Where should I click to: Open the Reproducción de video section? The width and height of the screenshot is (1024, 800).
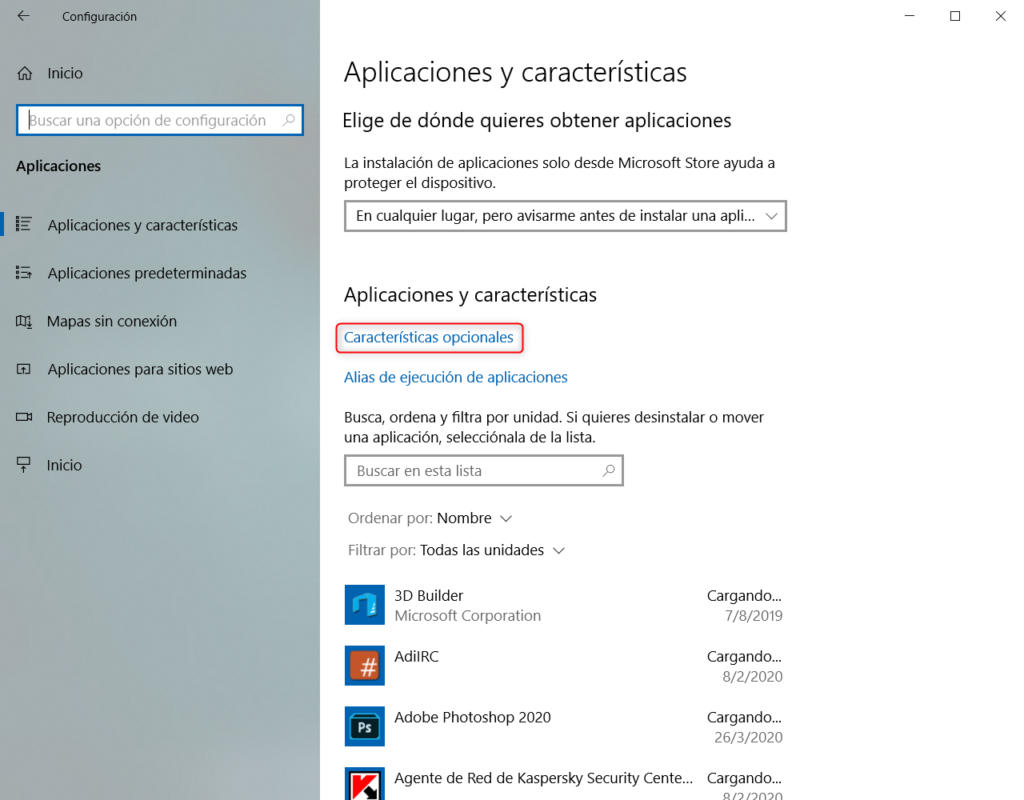[x=122, y=417]
